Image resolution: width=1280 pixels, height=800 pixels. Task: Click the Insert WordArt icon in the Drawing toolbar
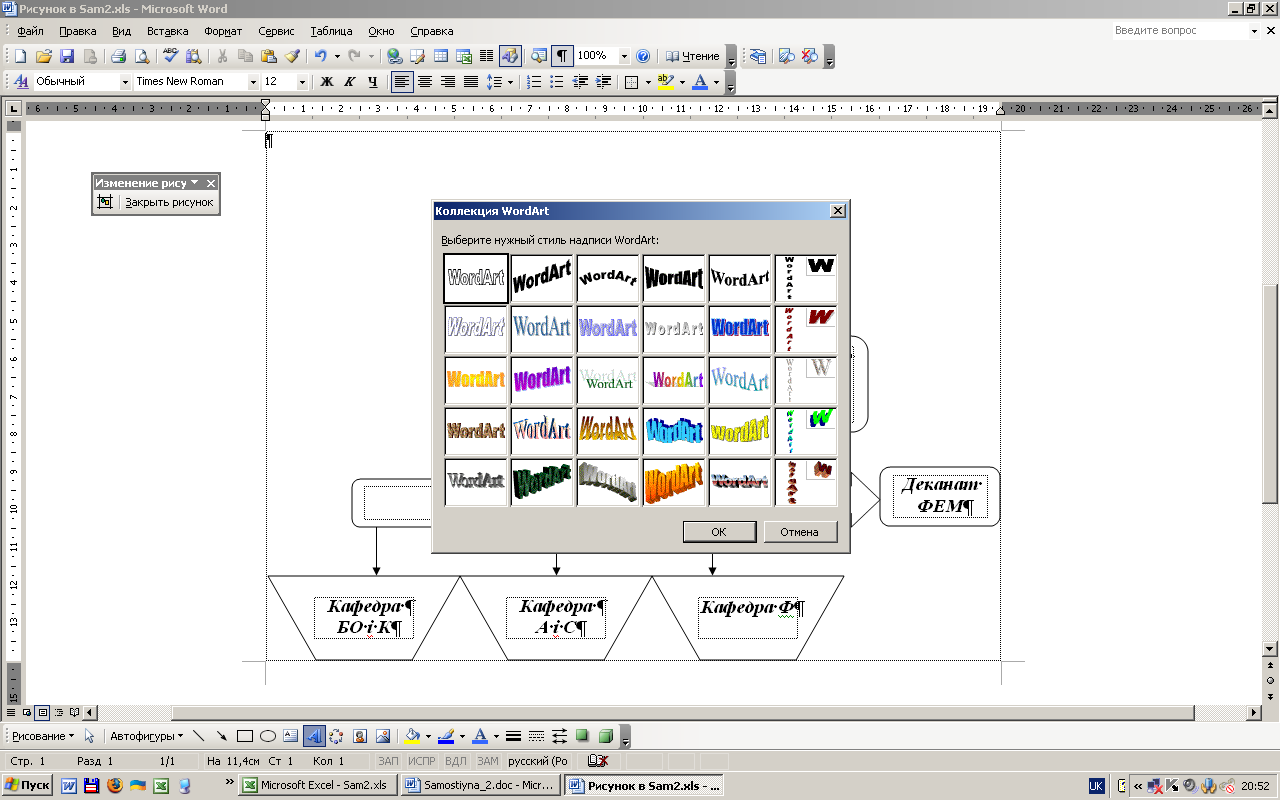[314, 736]
